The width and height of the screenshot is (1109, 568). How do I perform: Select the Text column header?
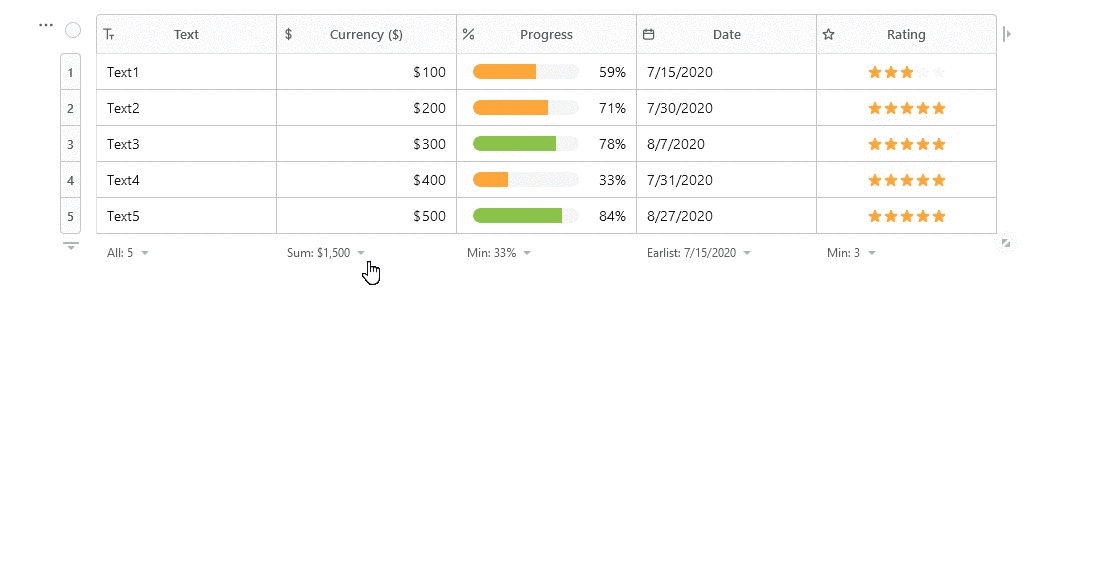tap(187, 34)
